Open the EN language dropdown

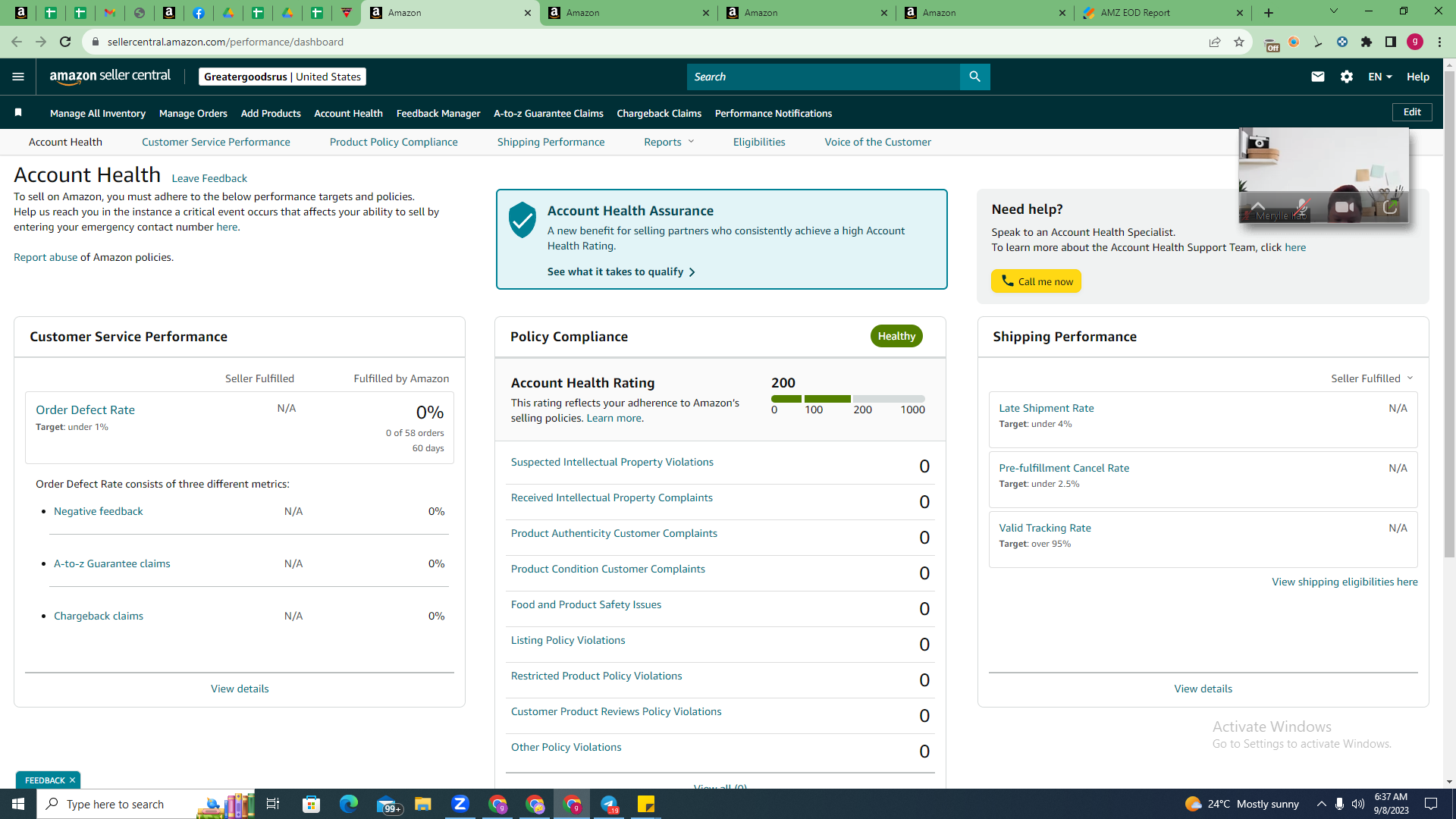pos(1380,77)
